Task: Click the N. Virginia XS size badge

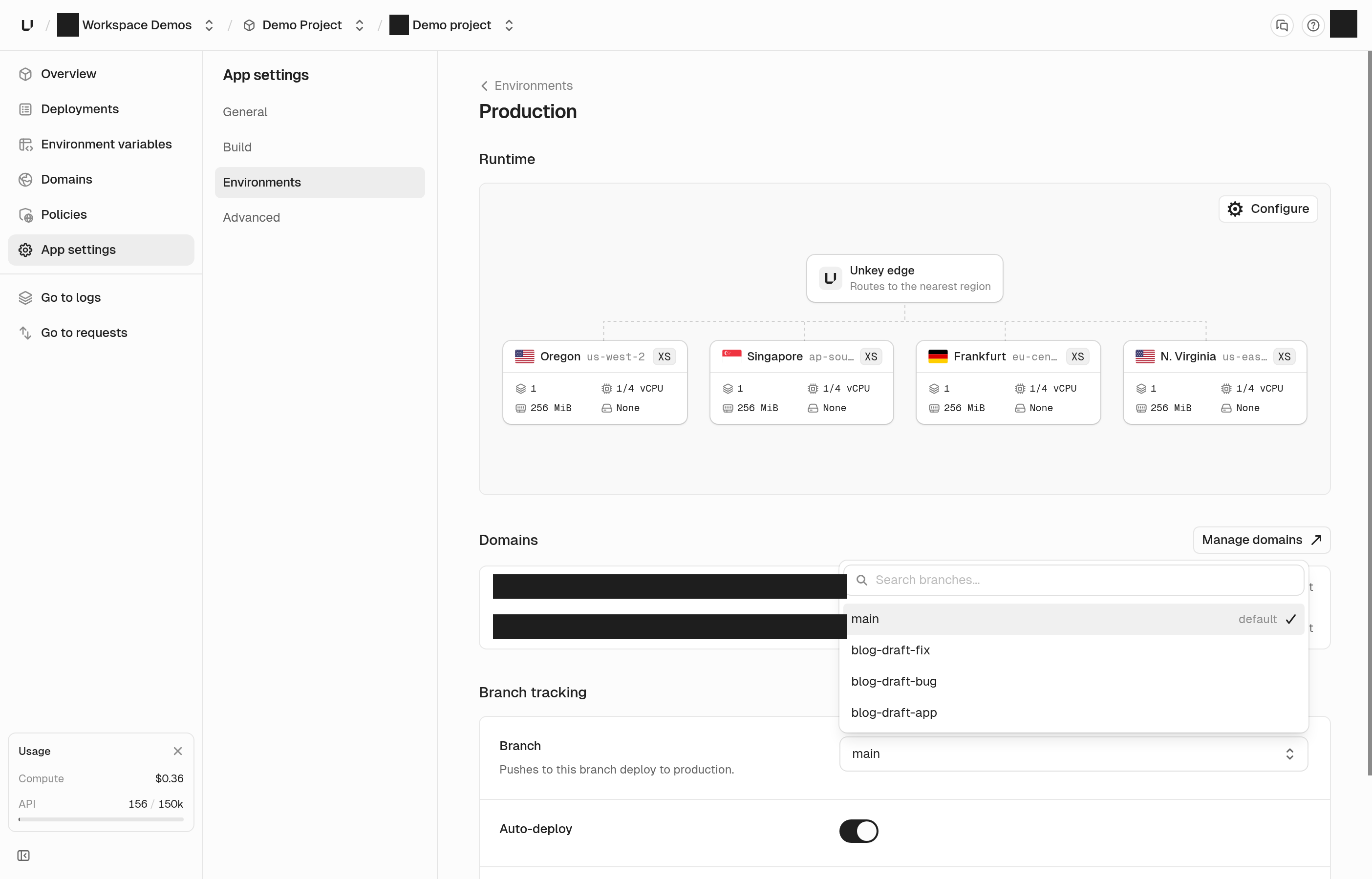Action: (x=1284, y=357)
